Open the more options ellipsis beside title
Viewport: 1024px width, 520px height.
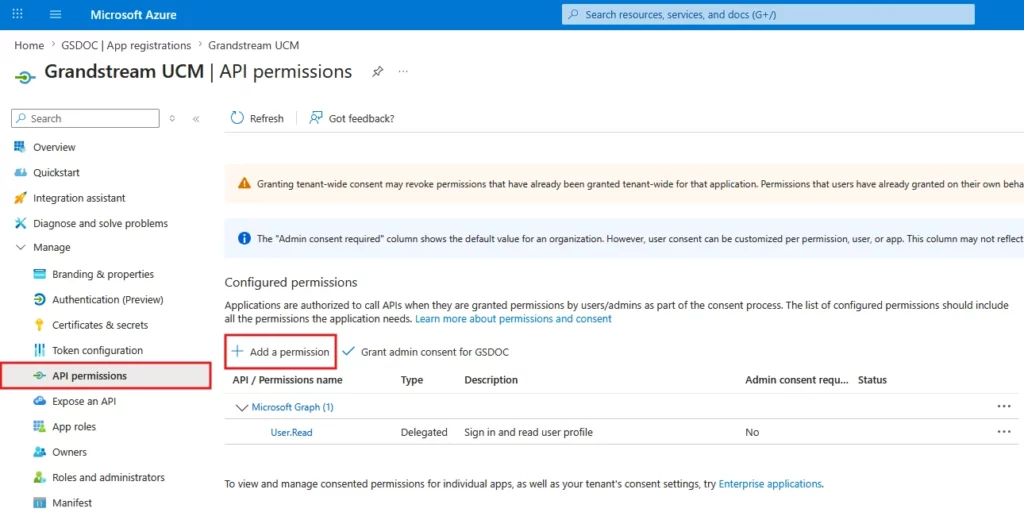pos(403,71)
